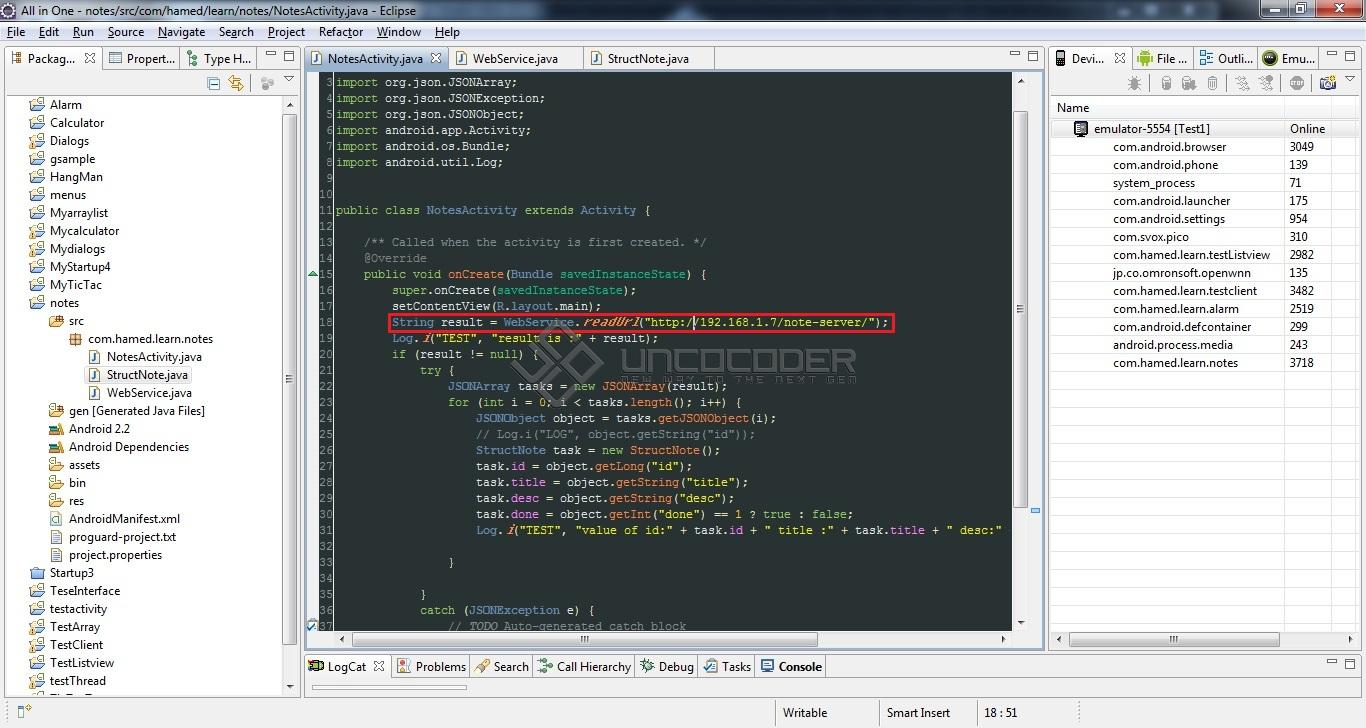Open the Edit menu
This screenshot has height=728, width=1366.
(49, 32)
